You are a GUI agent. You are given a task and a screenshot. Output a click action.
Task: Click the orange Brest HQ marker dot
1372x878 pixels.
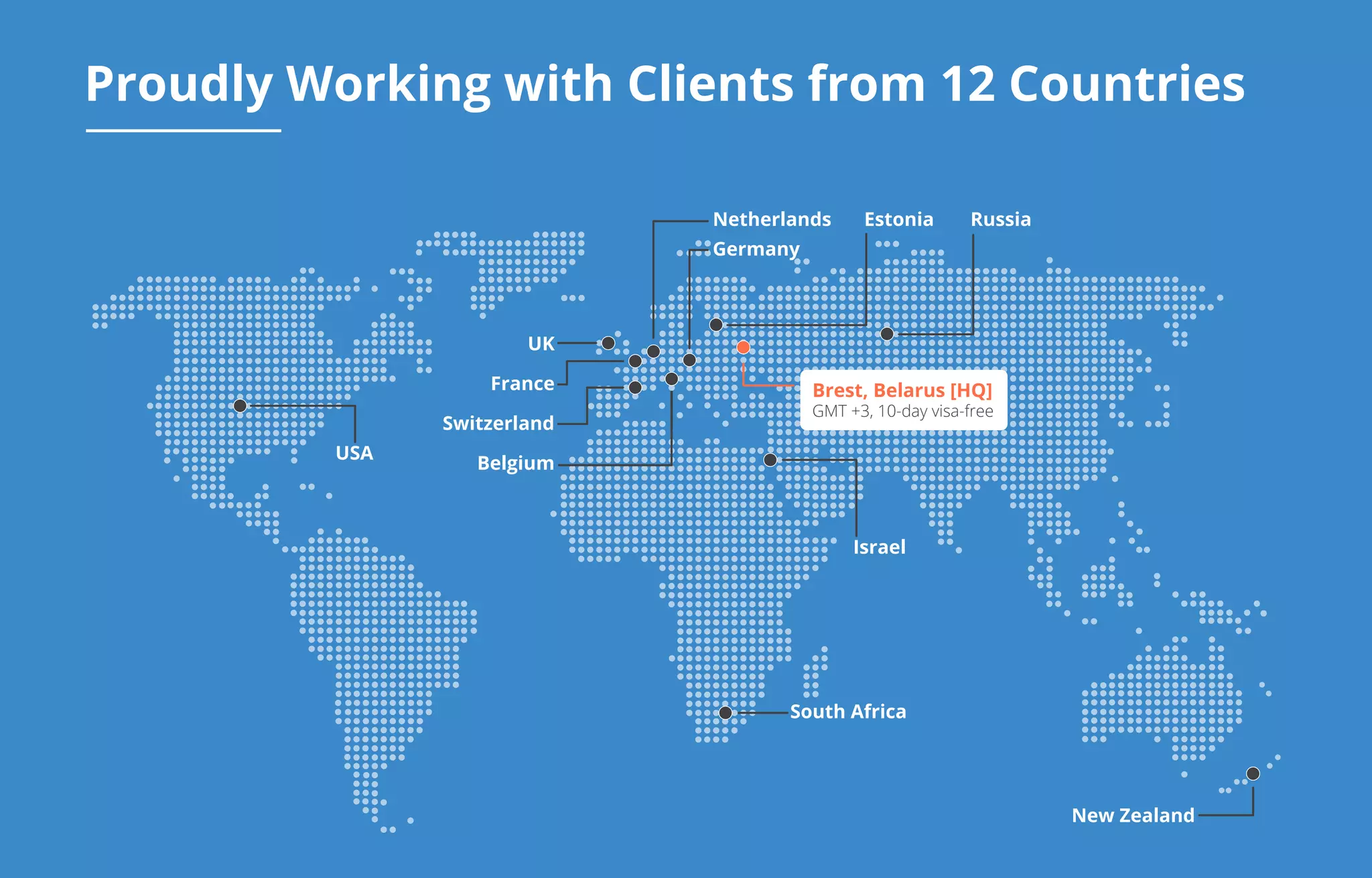click(x=743, y=347)
